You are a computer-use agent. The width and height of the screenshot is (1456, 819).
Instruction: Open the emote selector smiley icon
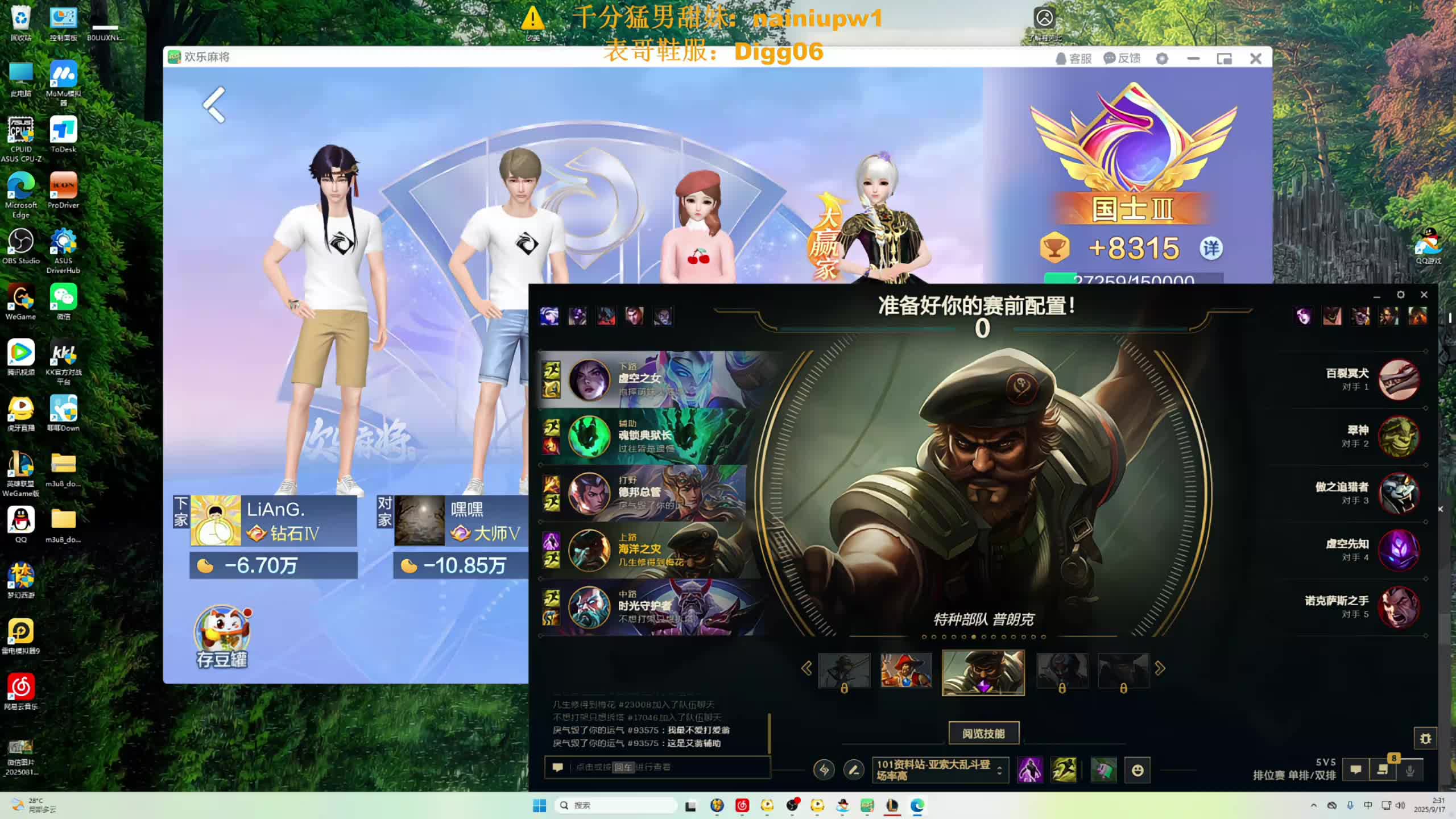pos(1137,770)
